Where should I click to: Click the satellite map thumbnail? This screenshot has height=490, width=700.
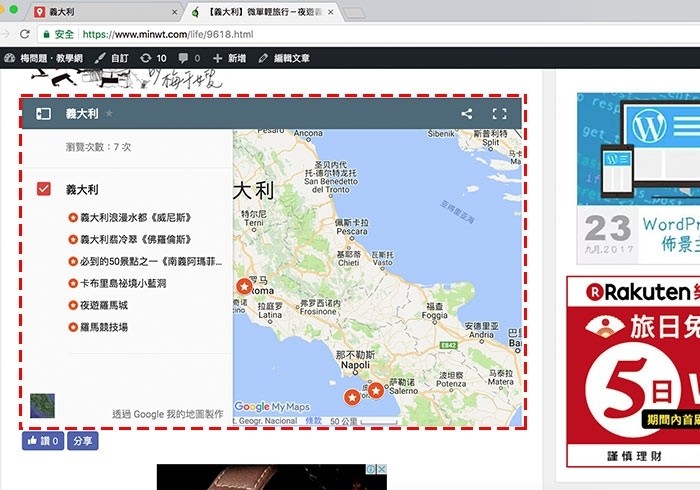[43, 405]
